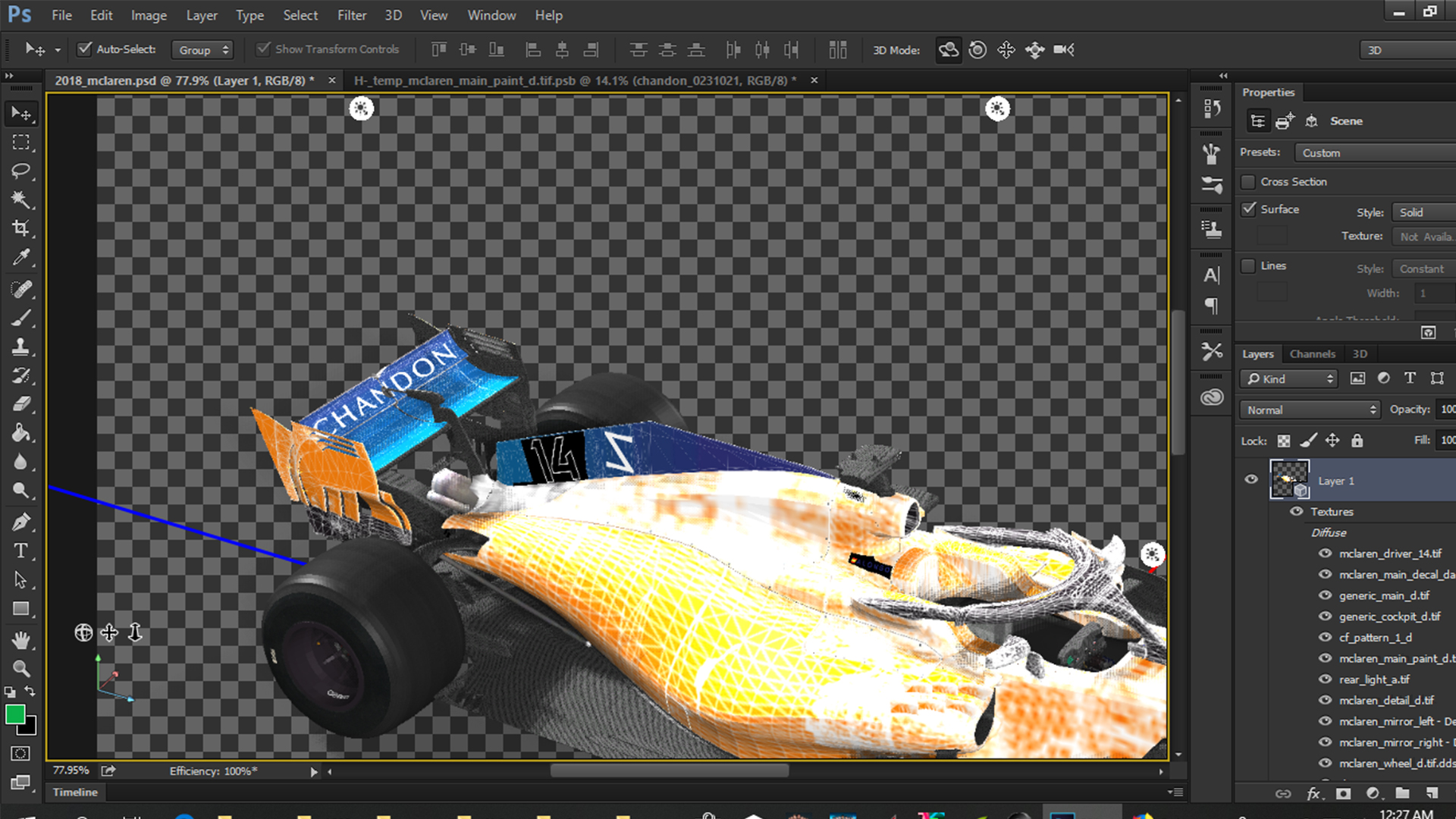Select the Lasso tool

click(20, 171)
